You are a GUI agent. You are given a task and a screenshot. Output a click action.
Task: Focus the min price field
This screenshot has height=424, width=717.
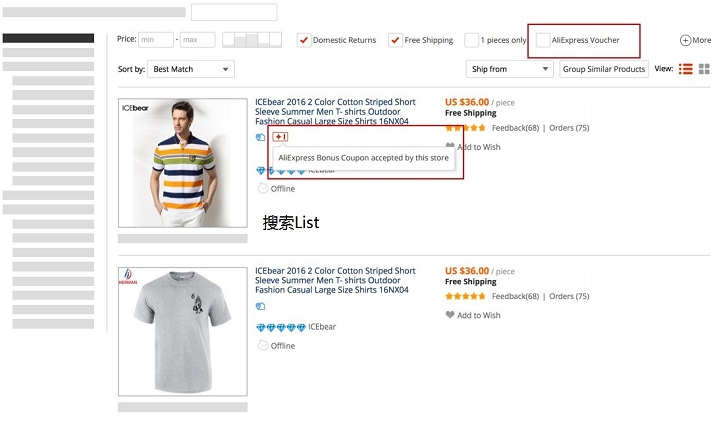(156, 40)
